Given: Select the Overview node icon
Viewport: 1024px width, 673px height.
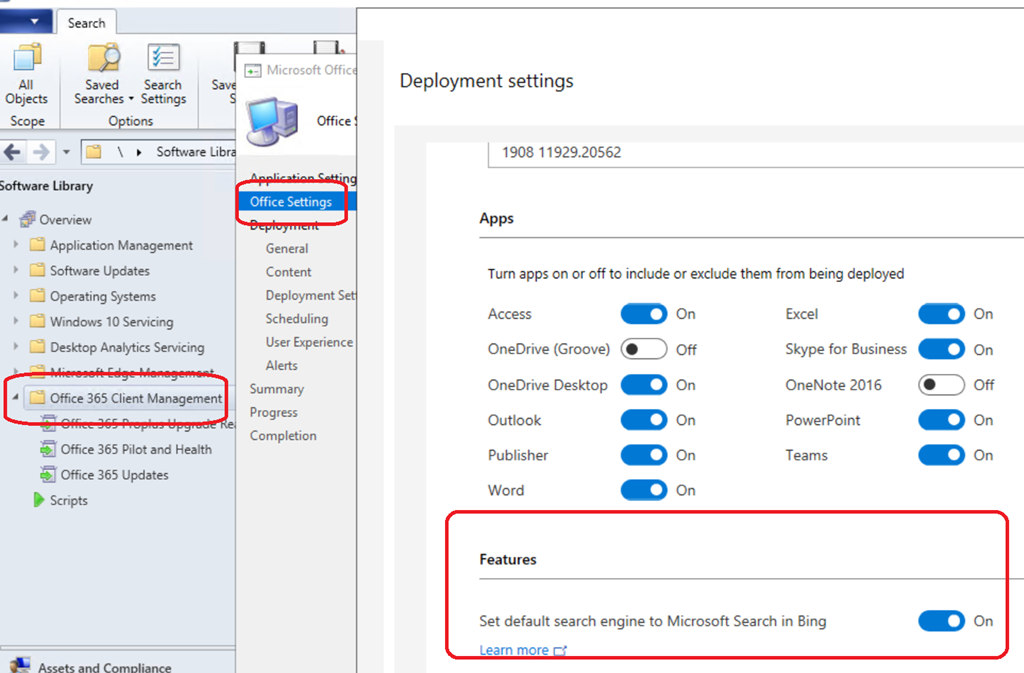Looking at the screenshot, I should pos(28,219).
